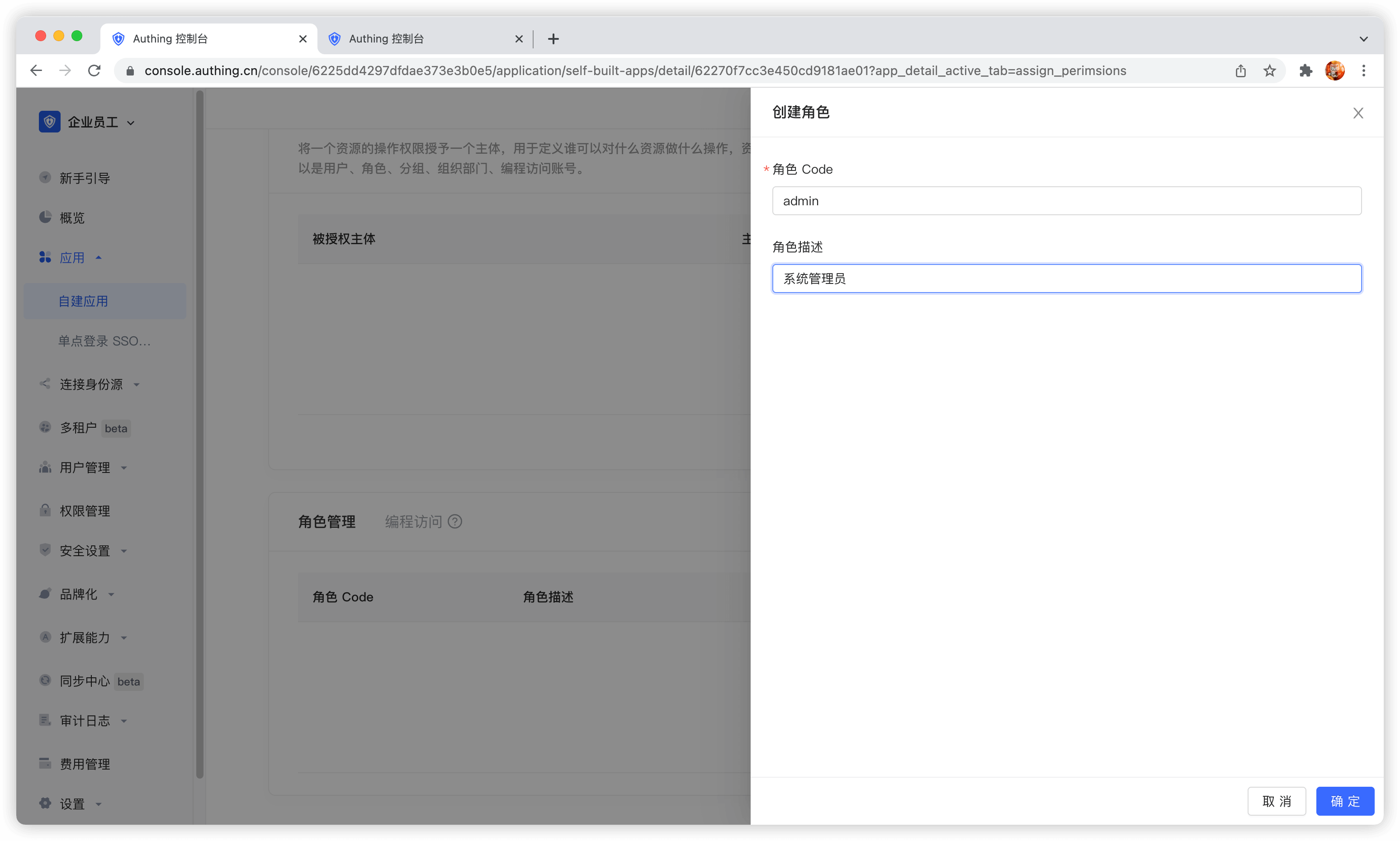This screenshot has width=1400, height=841.
Task: Reload the page
Action: (94, 71)
